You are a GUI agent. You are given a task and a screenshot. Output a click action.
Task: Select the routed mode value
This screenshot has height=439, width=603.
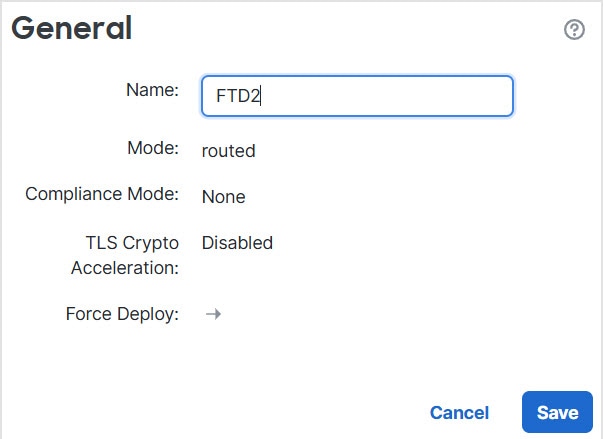click(x=228, y=151)
